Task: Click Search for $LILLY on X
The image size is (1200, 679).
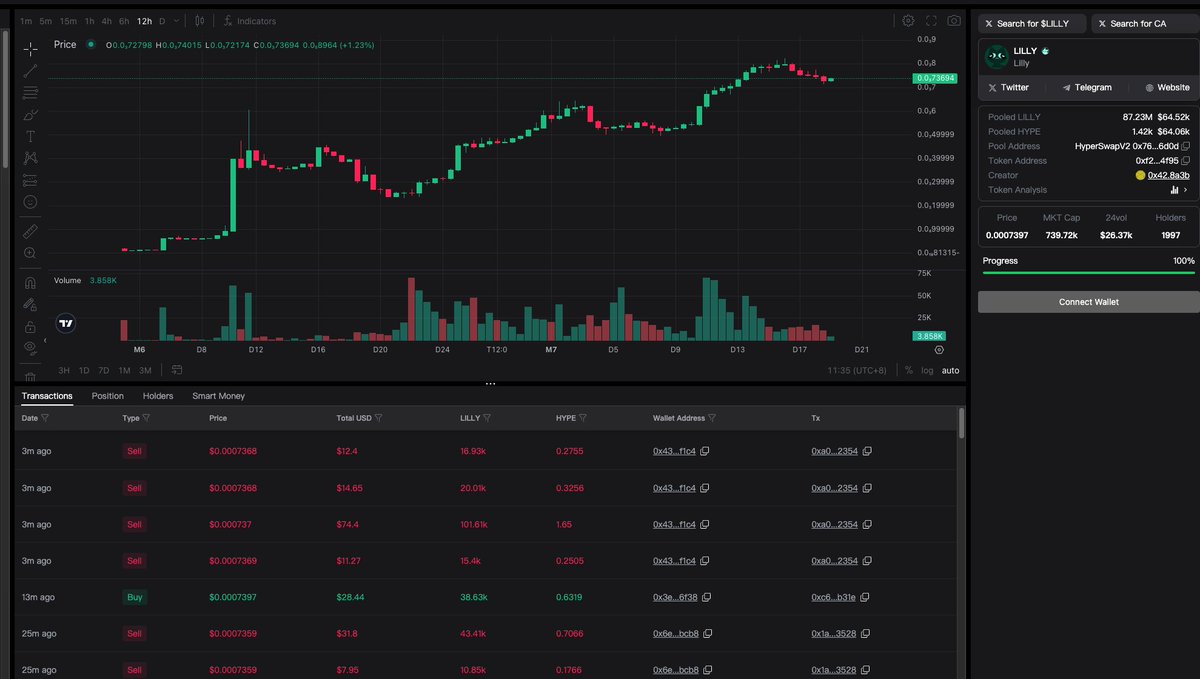Action: pos(1031,23)
